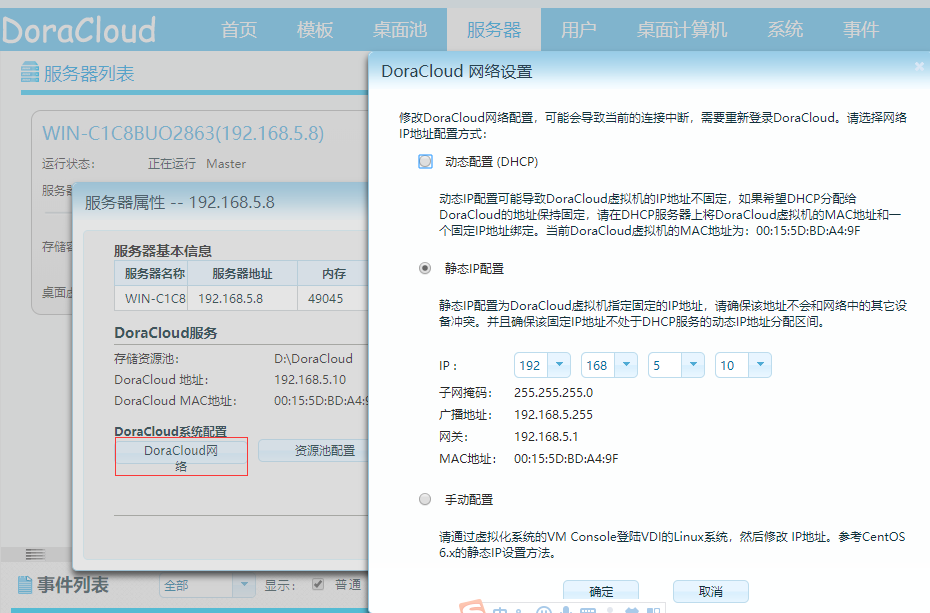Click the D:\DoraCloud storage pool value

313,359
